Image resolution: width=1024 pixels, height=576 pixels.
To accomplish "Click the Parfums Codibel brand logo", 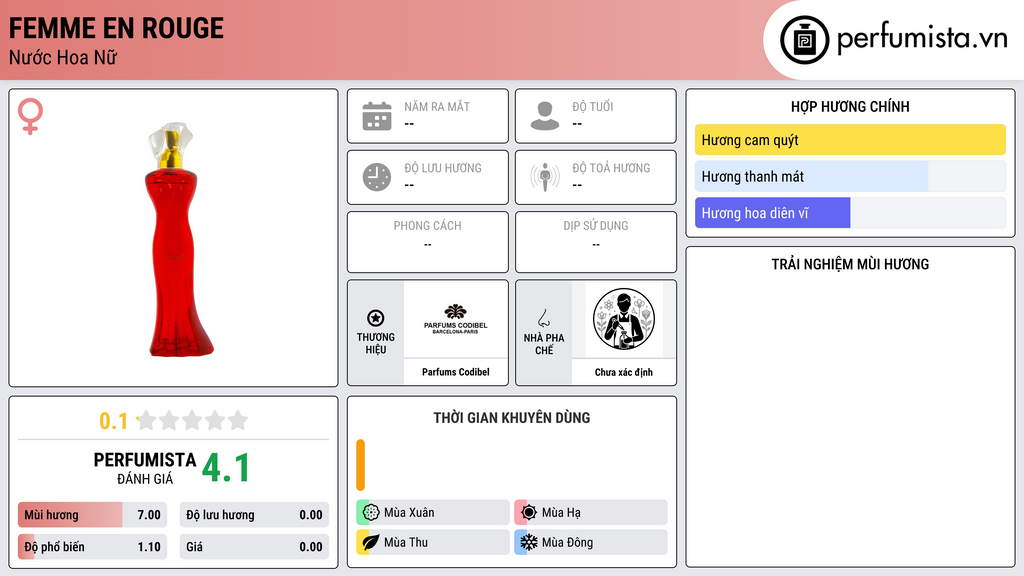I will click(456, 319).
